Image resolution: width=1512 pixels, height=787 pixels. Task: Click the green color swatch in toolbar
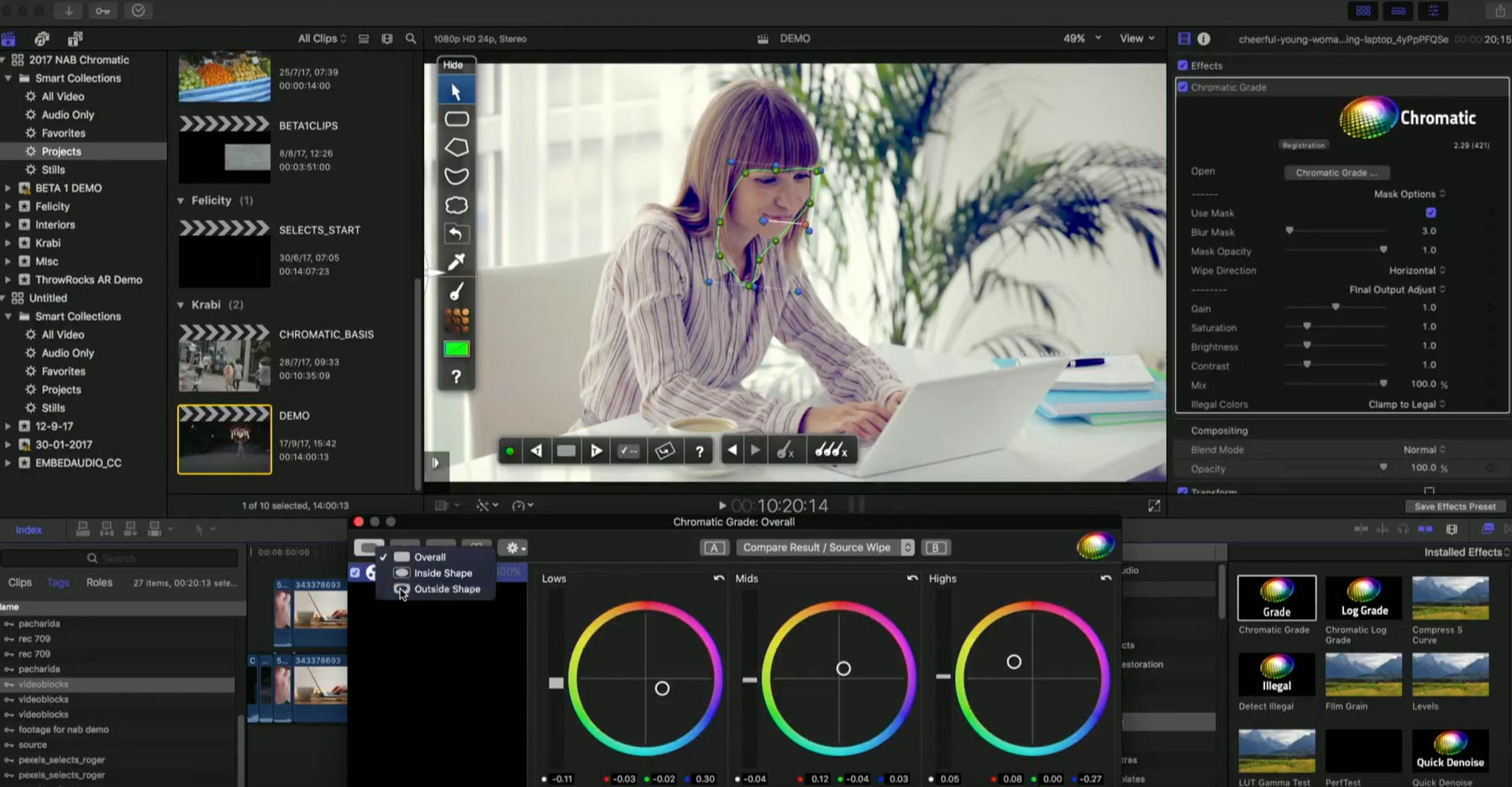click(x=456, y=349)
